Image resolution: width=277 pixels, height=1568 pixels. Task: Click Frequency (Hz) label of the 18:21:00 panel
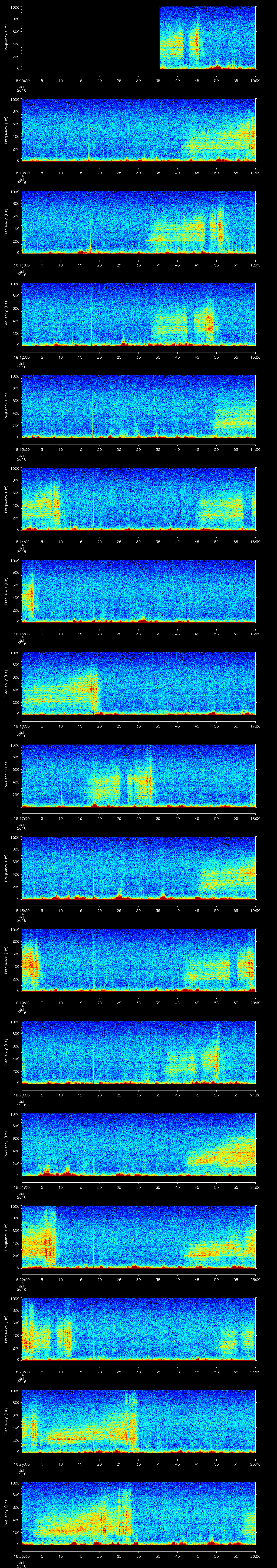click(6, 1144)
